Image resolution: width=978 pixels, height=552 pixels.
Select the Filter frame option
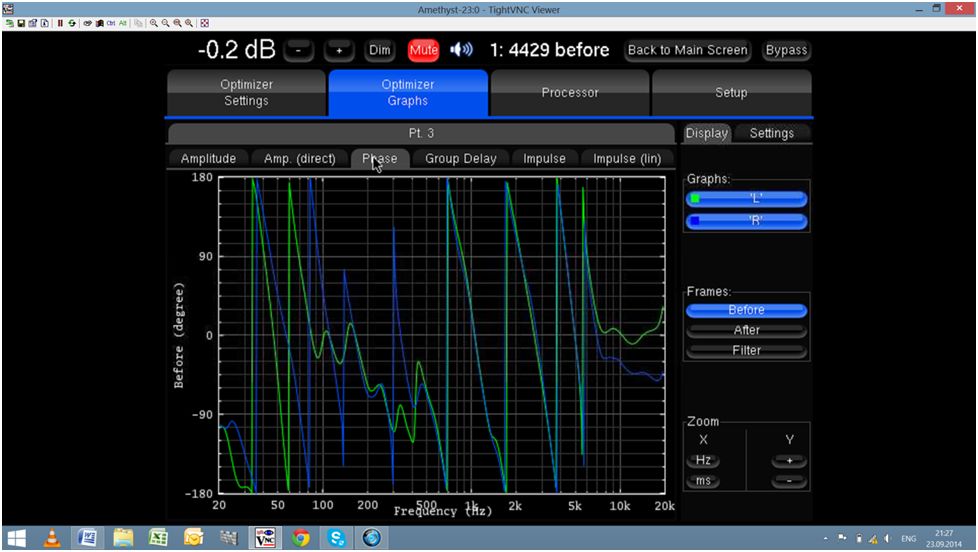coord(746,350)
